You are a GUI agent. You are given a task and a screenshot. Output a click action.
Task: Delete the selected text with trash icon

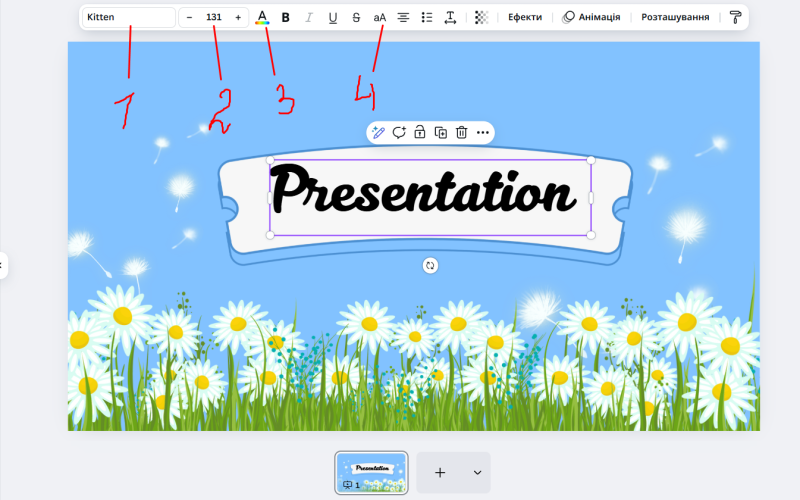pyautogui.click(x=461, y=132)
